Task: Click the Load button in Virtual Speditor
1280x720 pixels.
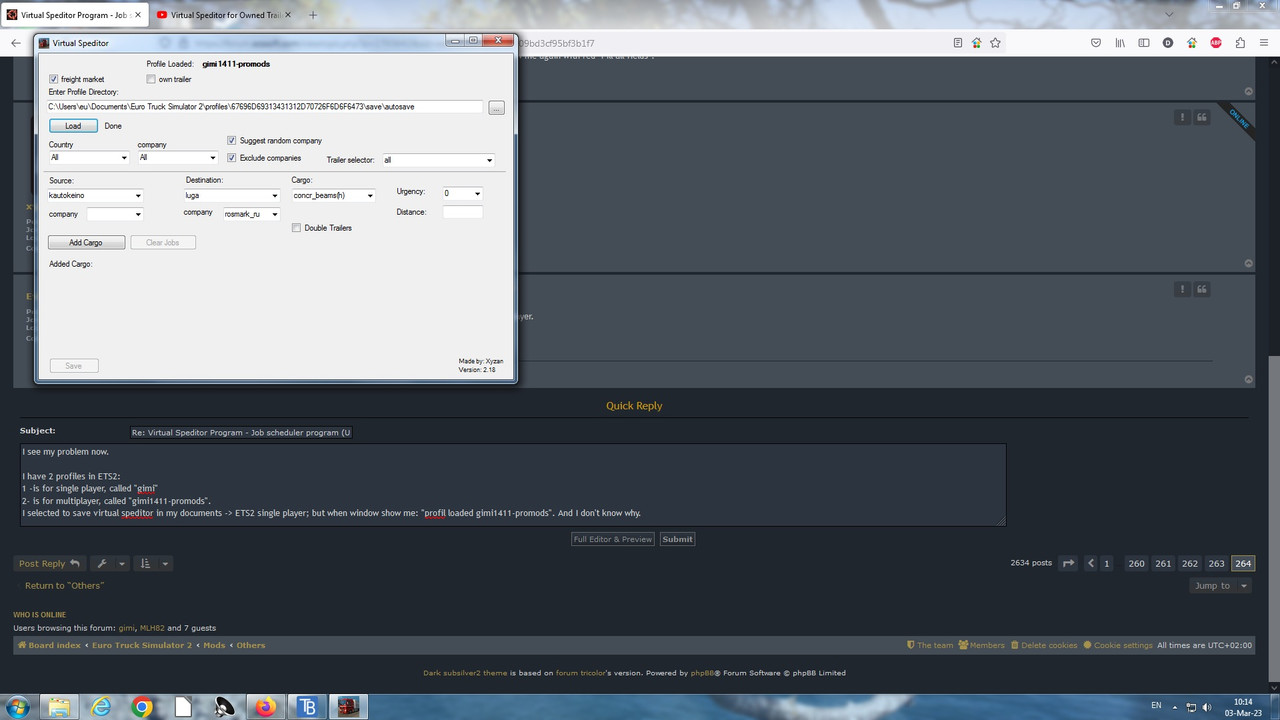Action: 72,126
